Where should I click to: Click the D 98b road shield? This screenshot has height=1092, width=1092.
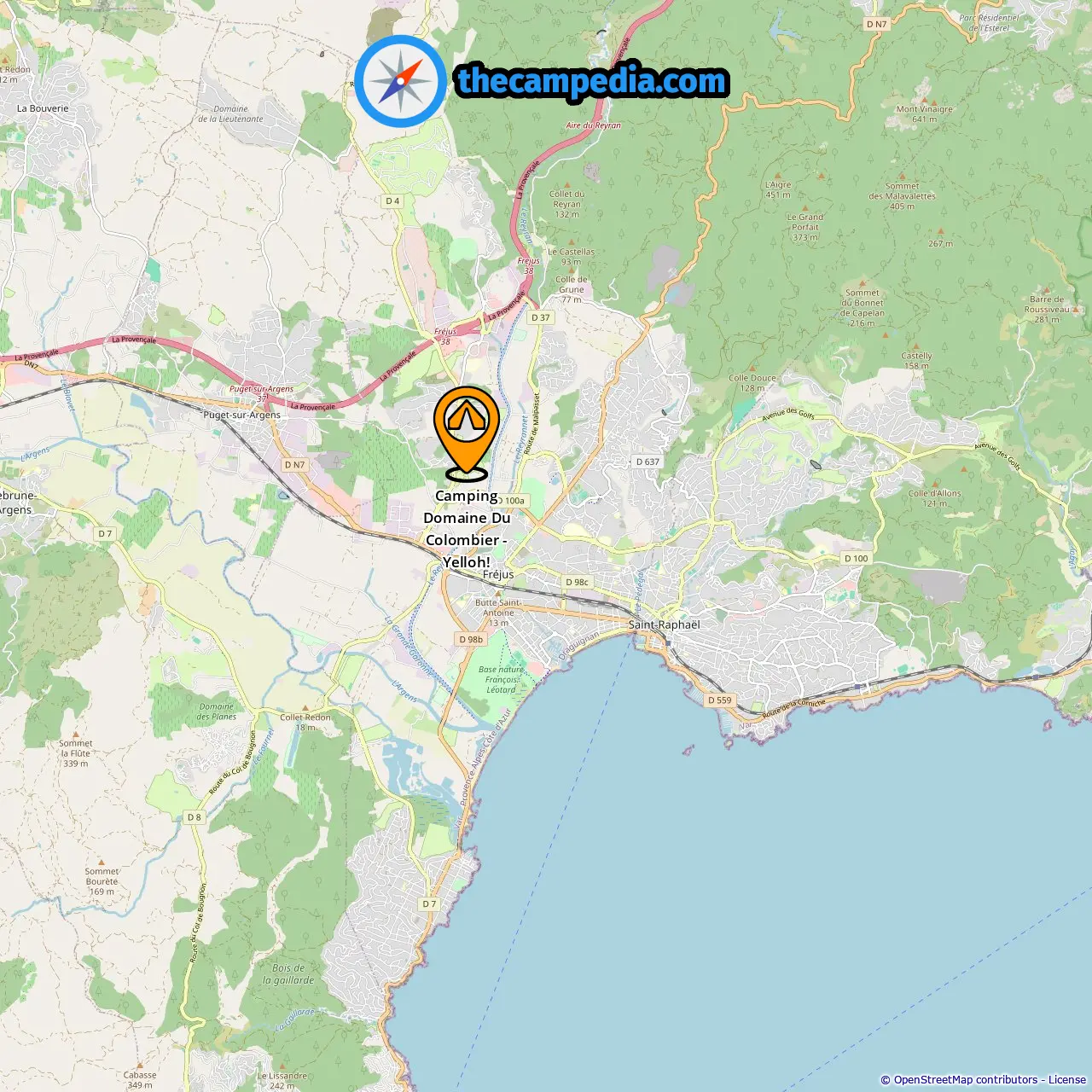471,639
